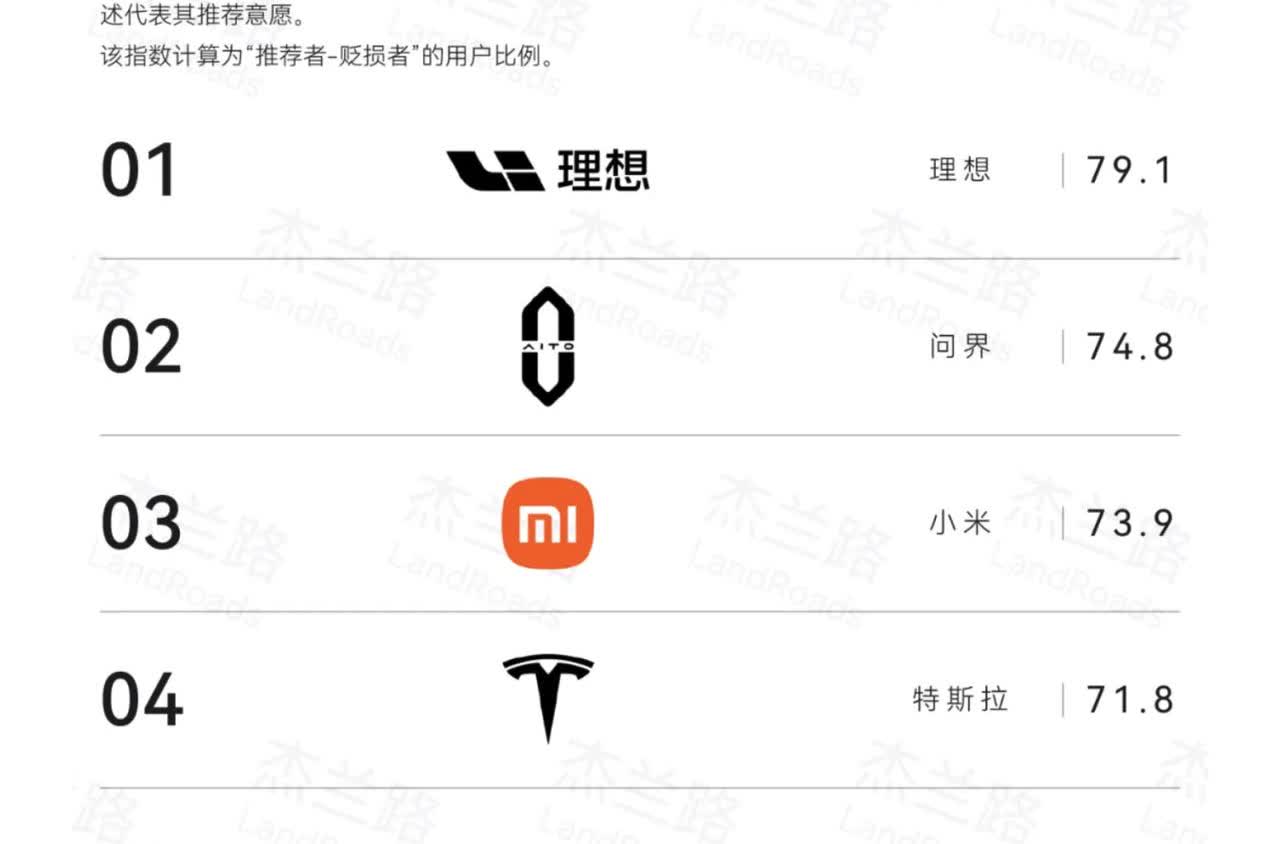This screenshot has width=1280, height=844.
Task: Click the 问界 brand name label
Action: pos(960,346)
